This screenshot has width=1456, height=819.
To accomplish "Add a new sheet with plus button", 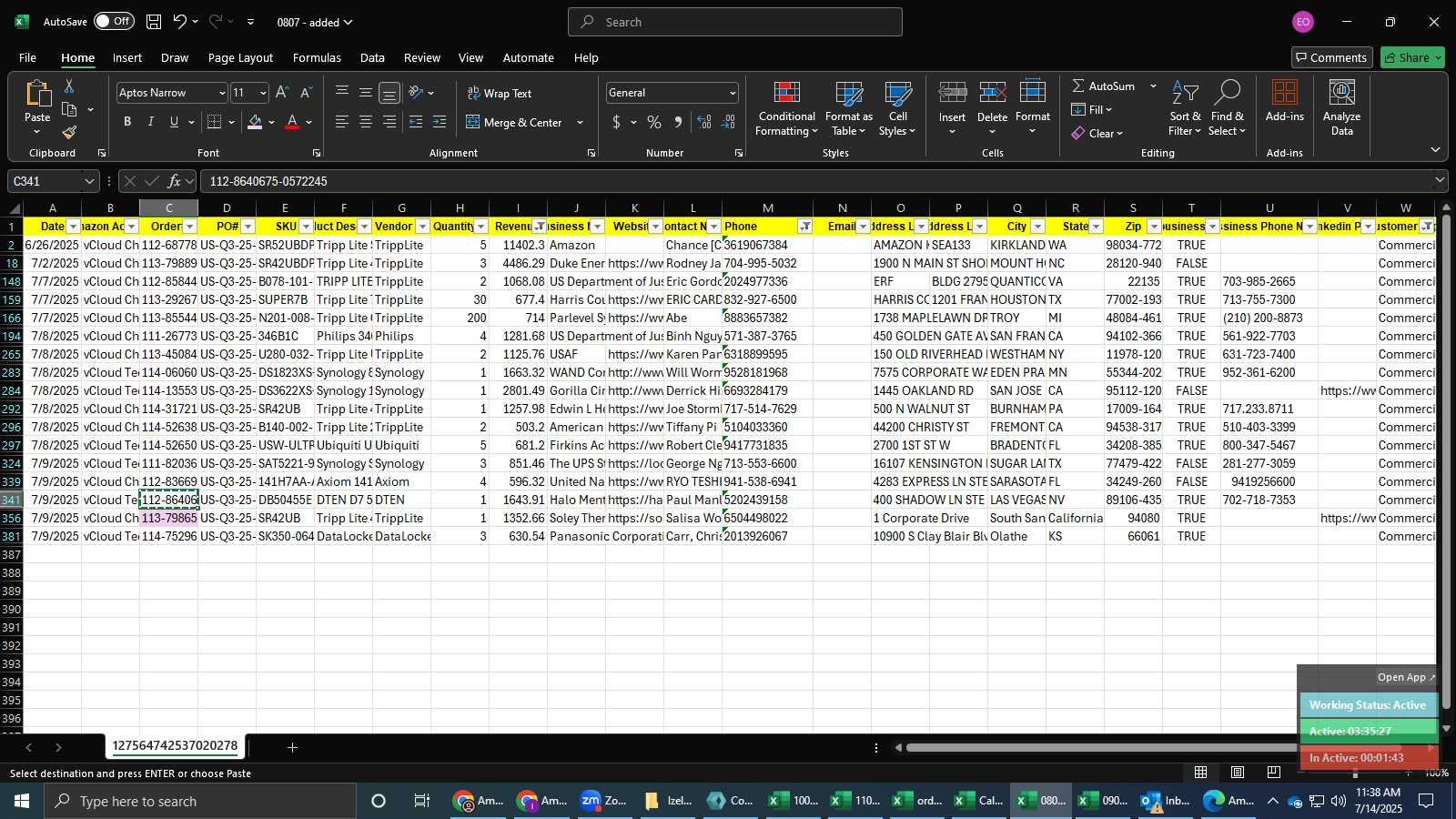I will coord(292,747).
